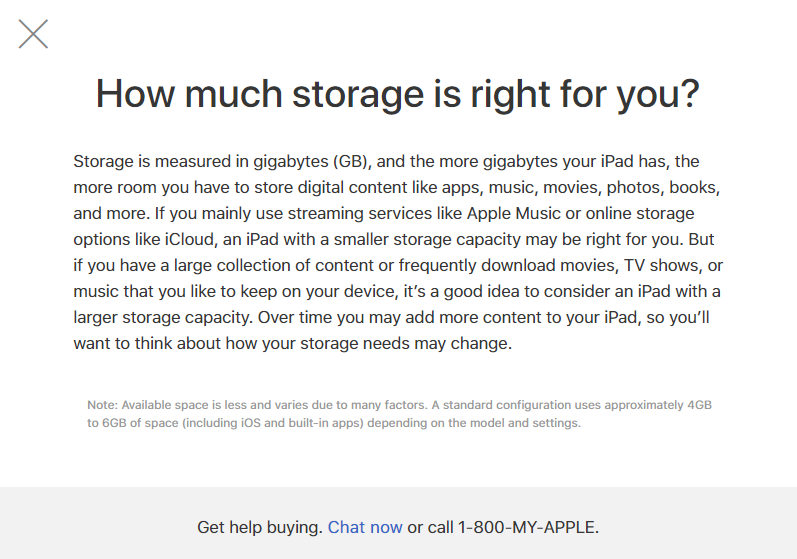797x559 pixels.
Task: Click the "How much storage" heading
Action: [259, 94]
